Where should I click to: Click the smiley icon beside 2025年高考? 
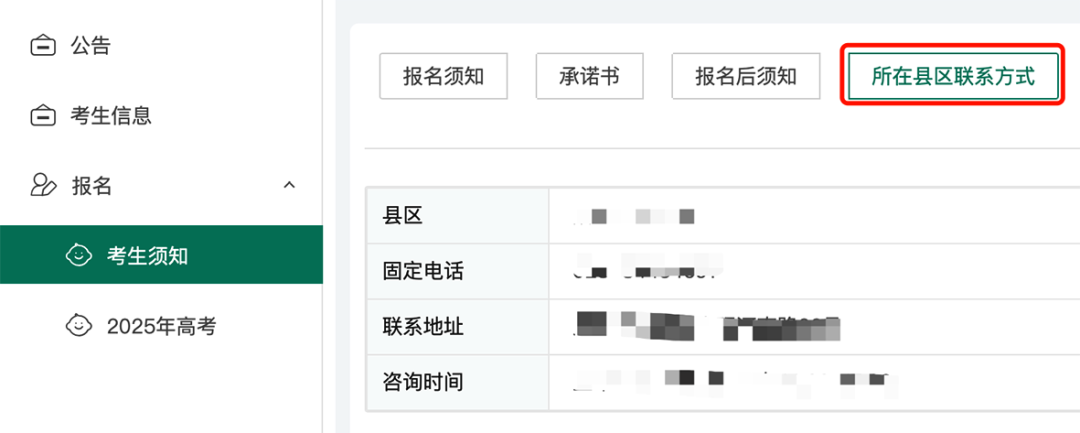point(78,326)
